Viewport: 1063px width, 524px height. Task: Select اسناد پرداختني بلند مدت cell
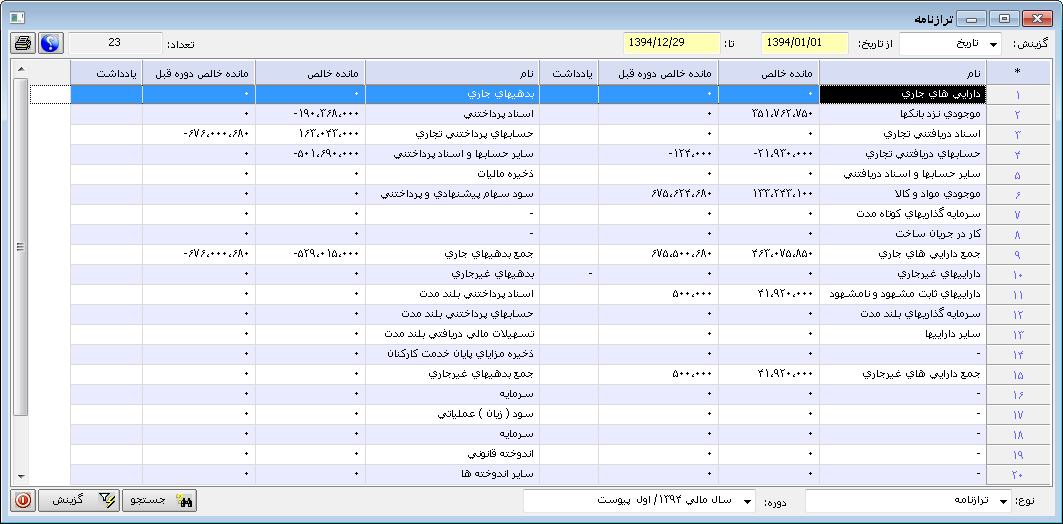pos(453,294)
